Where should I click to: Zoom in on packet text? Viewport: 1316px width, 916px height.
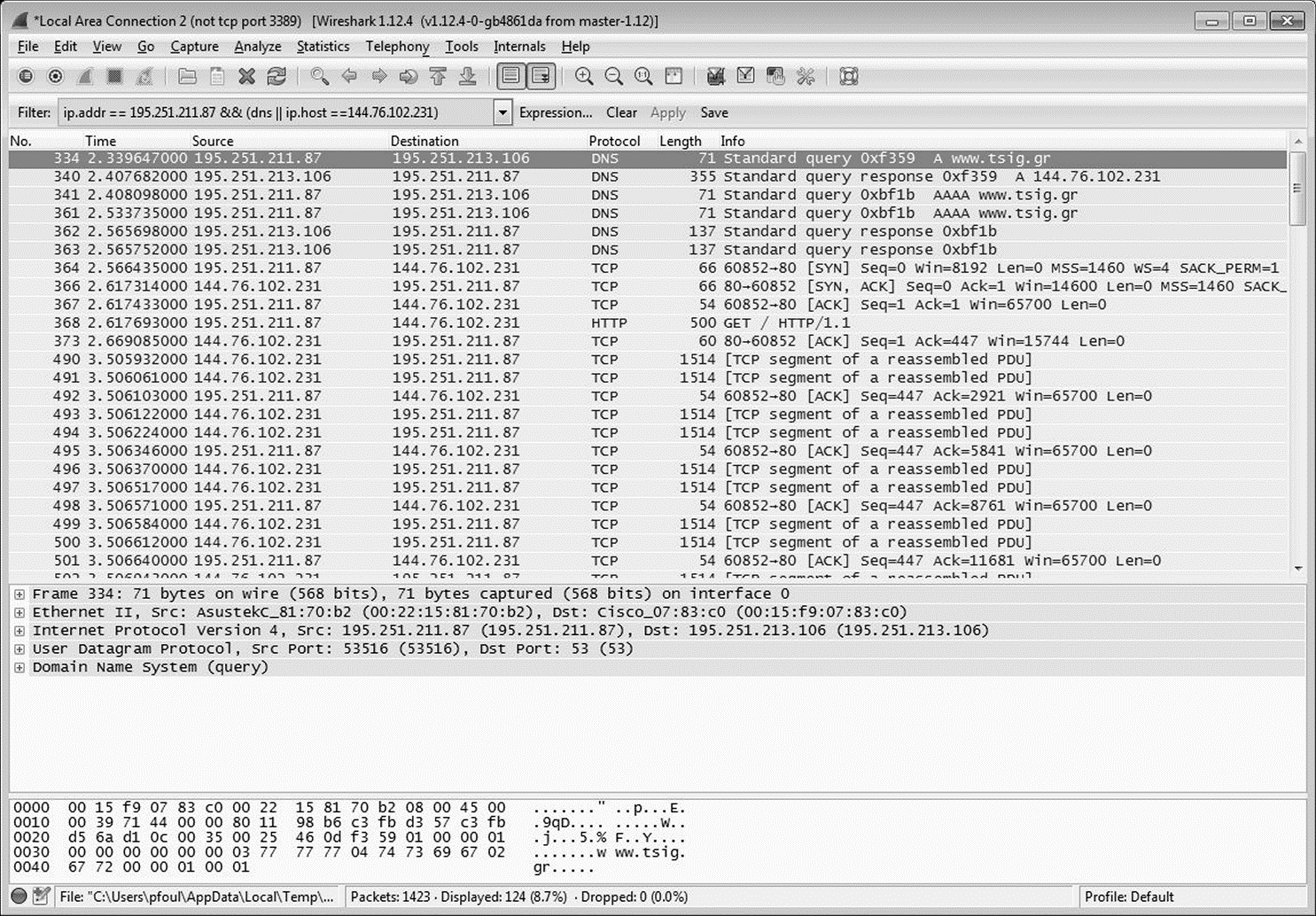(584, 76)
